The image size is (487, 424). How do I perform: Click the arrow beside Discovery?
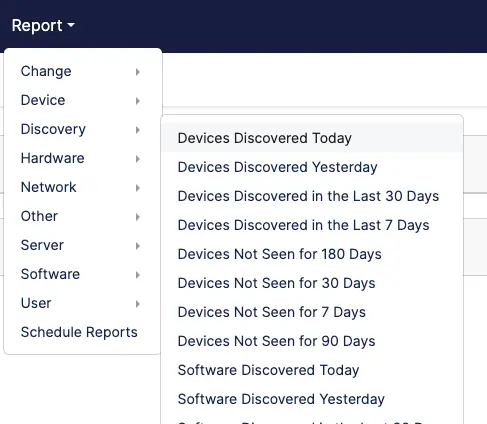coord(138,130)
